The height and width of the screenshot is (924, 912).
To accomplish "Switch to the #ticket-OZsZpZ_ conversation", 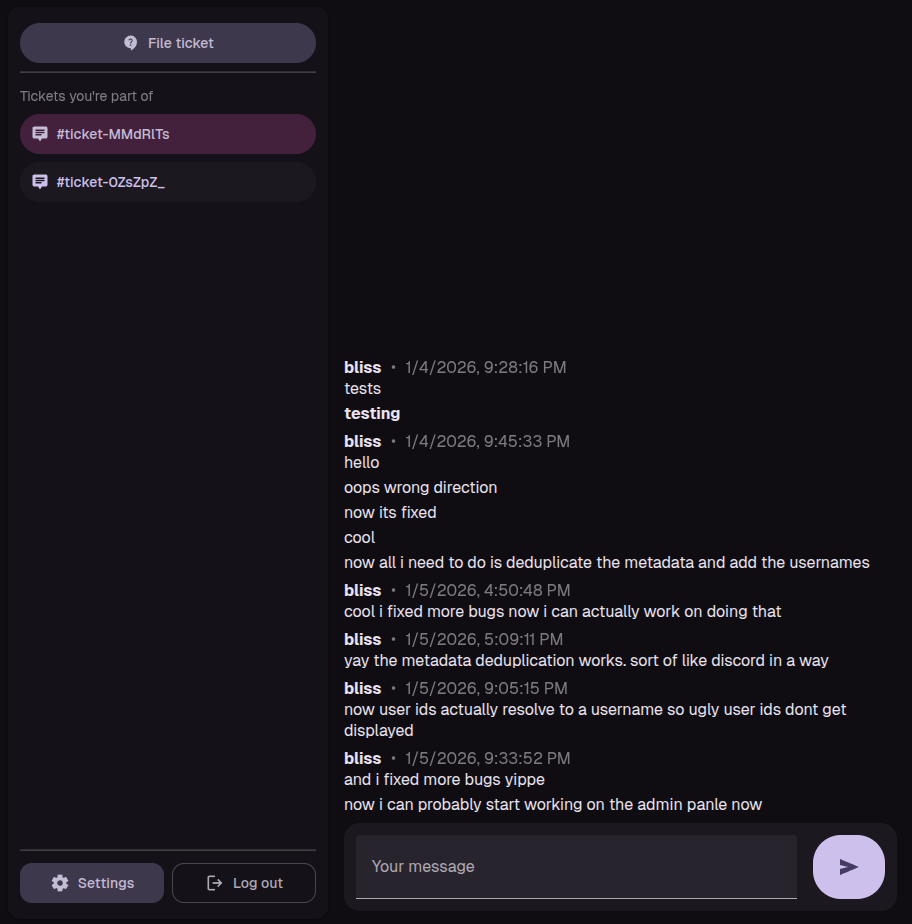I will click(x=168, y=182).
